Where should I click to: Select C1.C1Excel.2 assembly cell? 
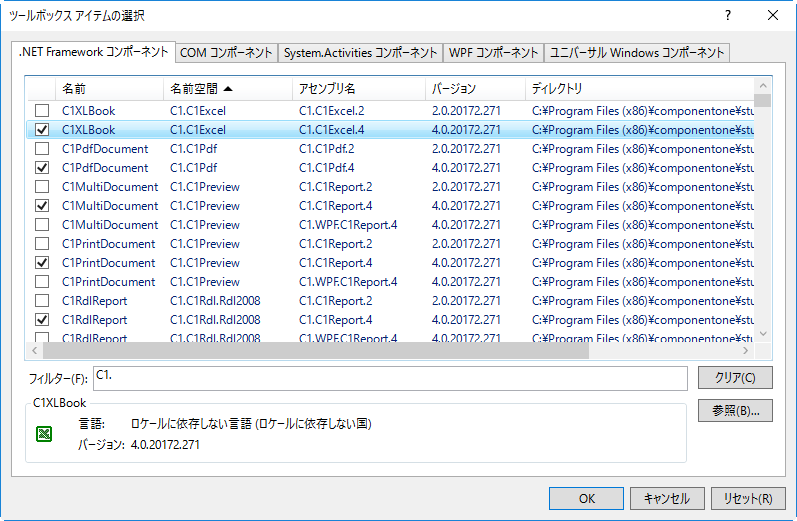coord(331,111)
